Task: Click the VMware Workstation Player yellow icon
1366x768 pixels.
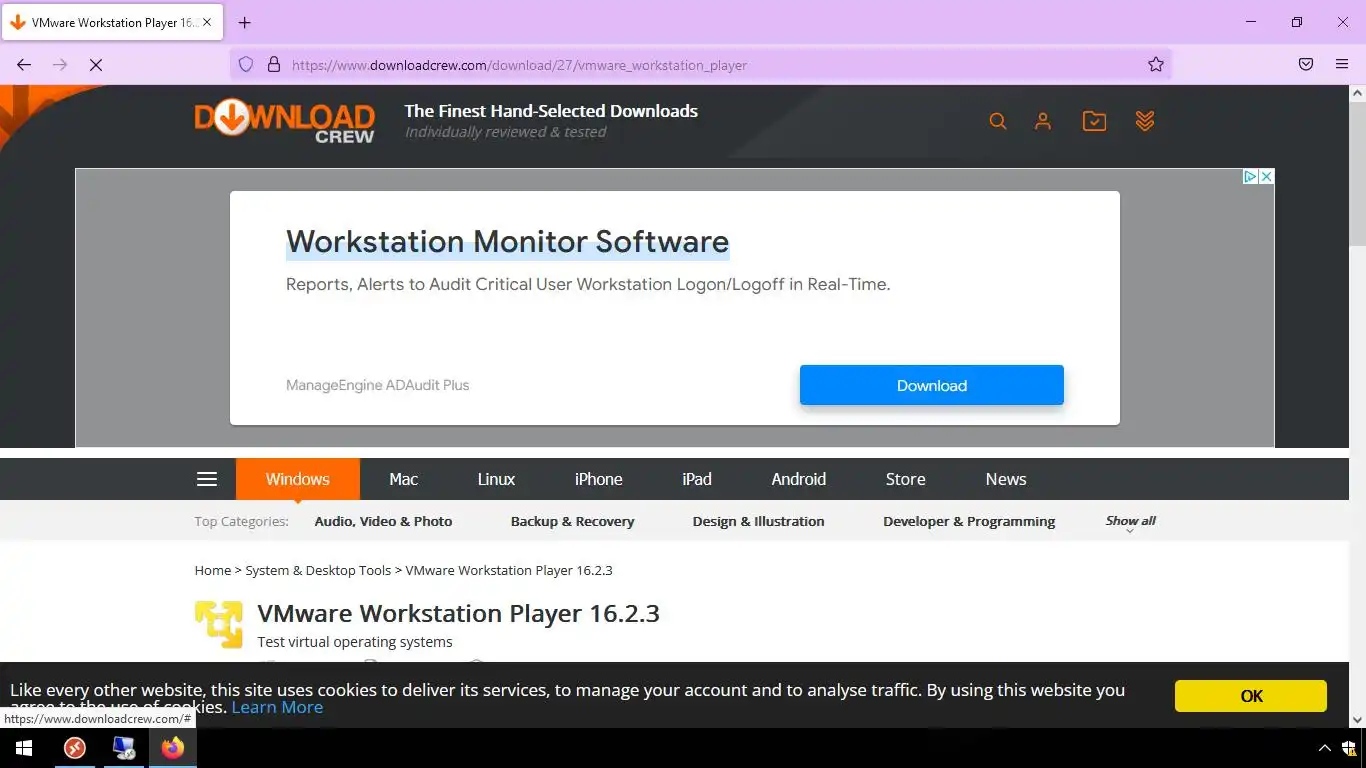Action: 219,624
